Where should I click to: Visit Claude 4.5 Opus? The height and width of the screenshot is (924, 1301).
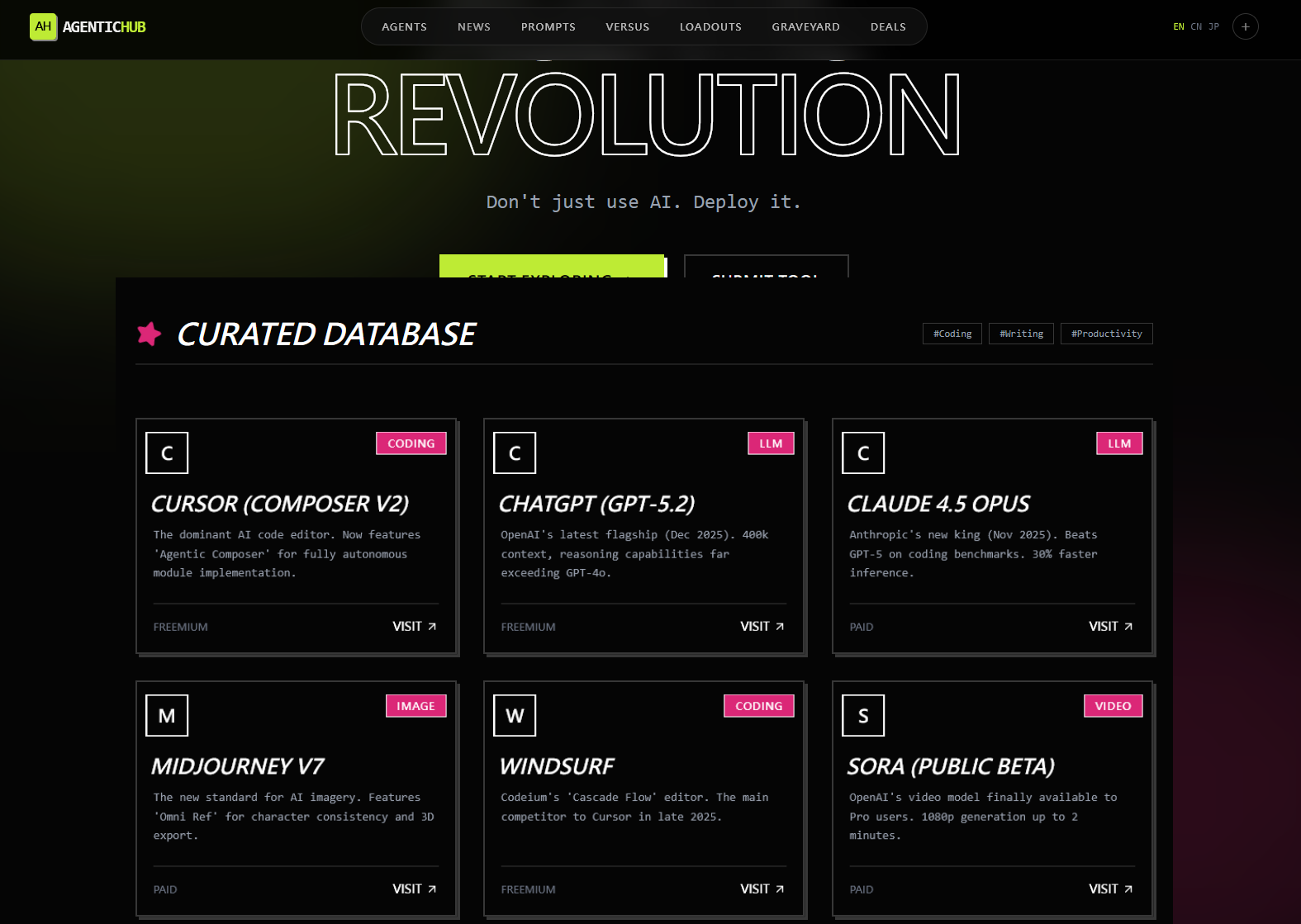coord(1111,627)
